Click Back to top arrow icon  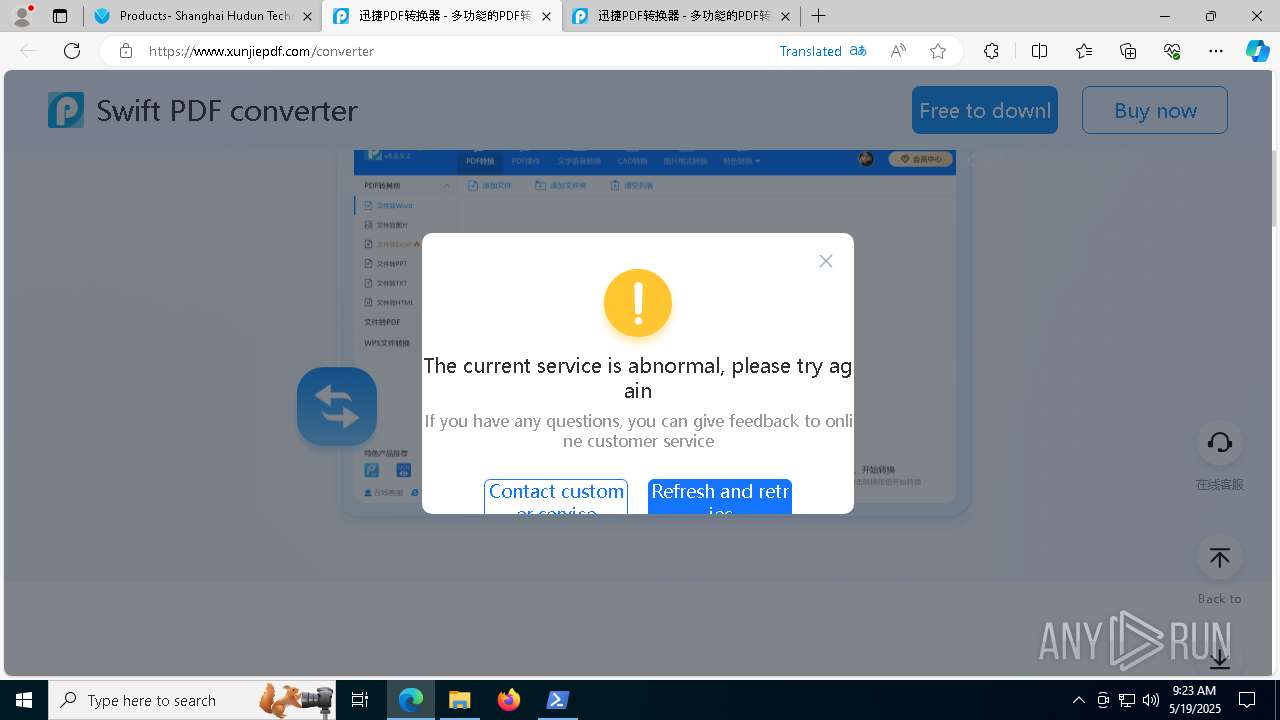[x=1220, y=558]
